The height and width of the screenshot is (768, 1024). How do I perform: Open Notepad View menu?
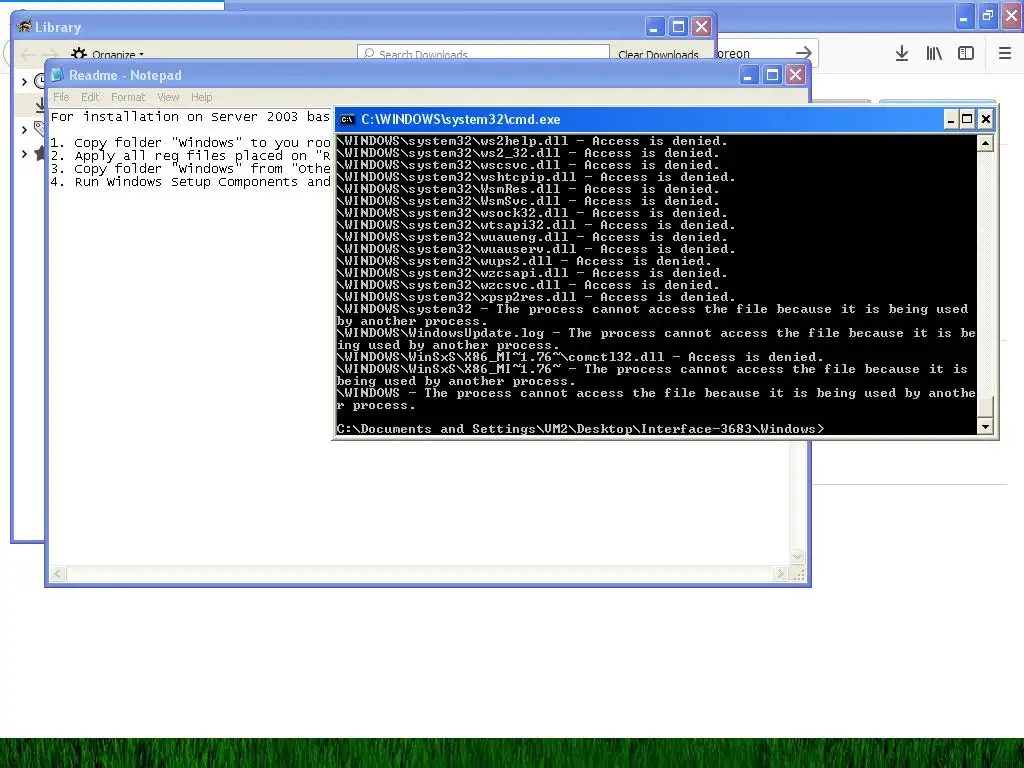[168, 97]
